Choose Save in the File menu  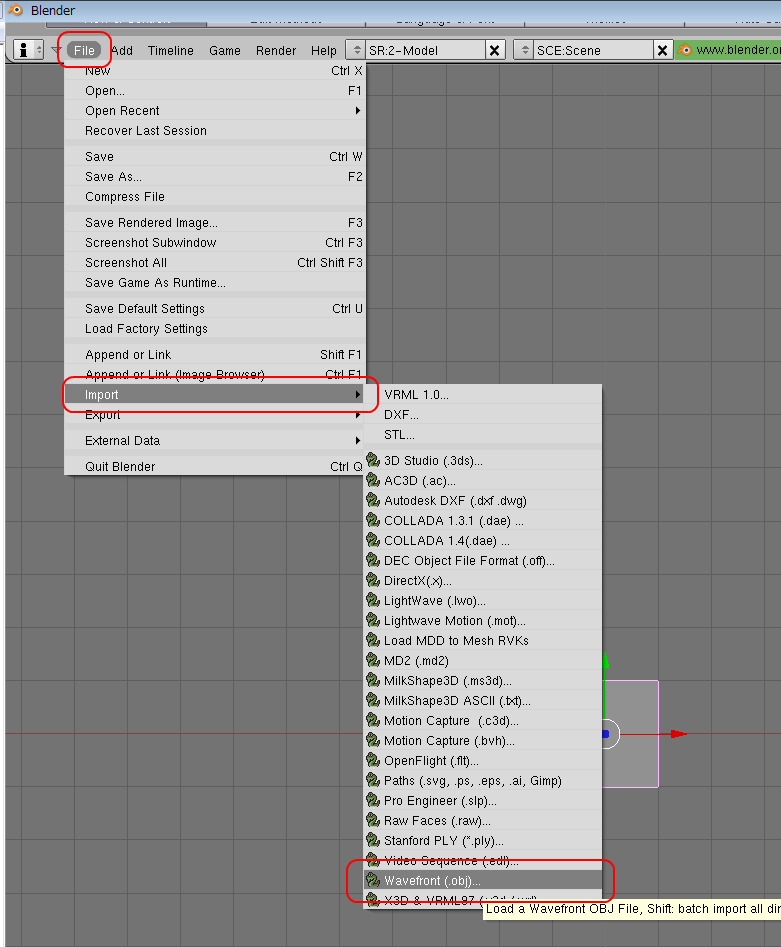[x=215, y=156]
